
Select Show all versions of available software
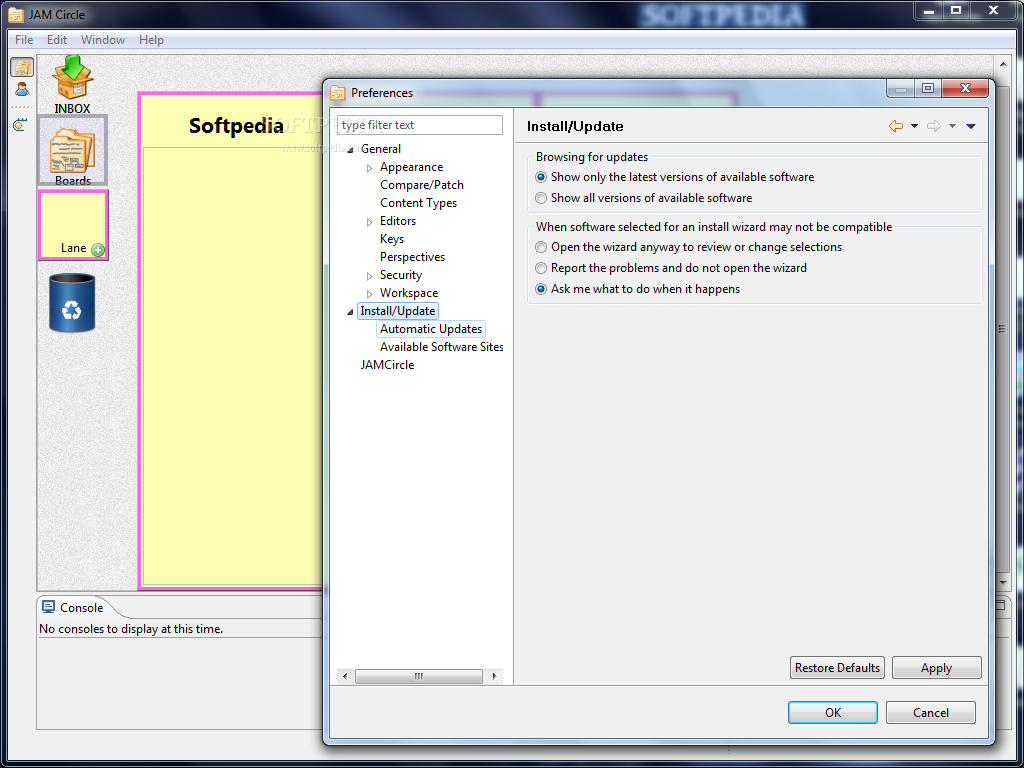click(x=643, y=198)
